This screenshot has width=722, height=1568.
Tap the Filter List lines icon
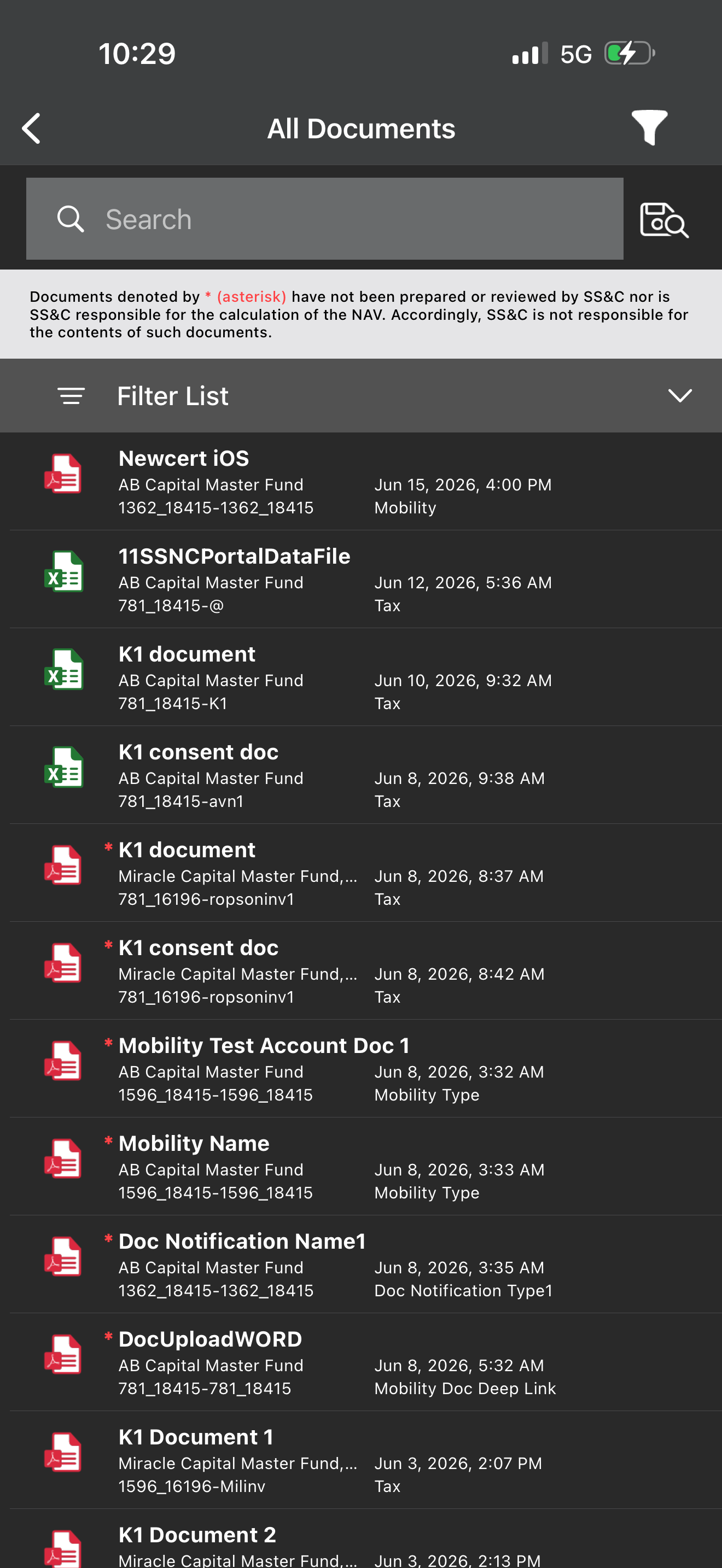tap(71, 396)
